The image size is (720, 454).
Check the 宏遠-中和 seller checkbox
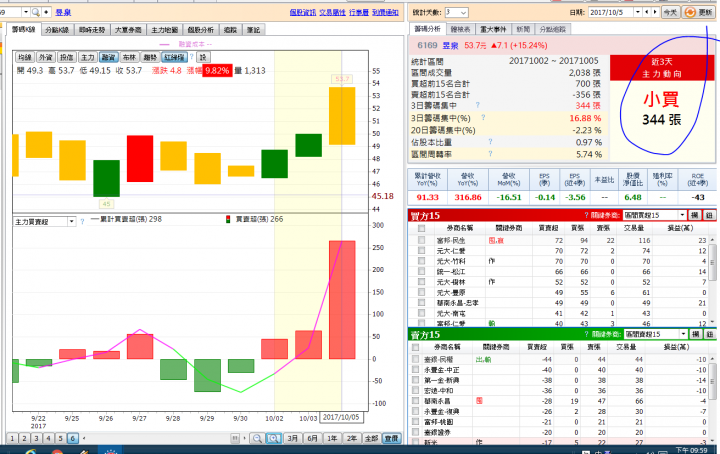click(416, 391)
